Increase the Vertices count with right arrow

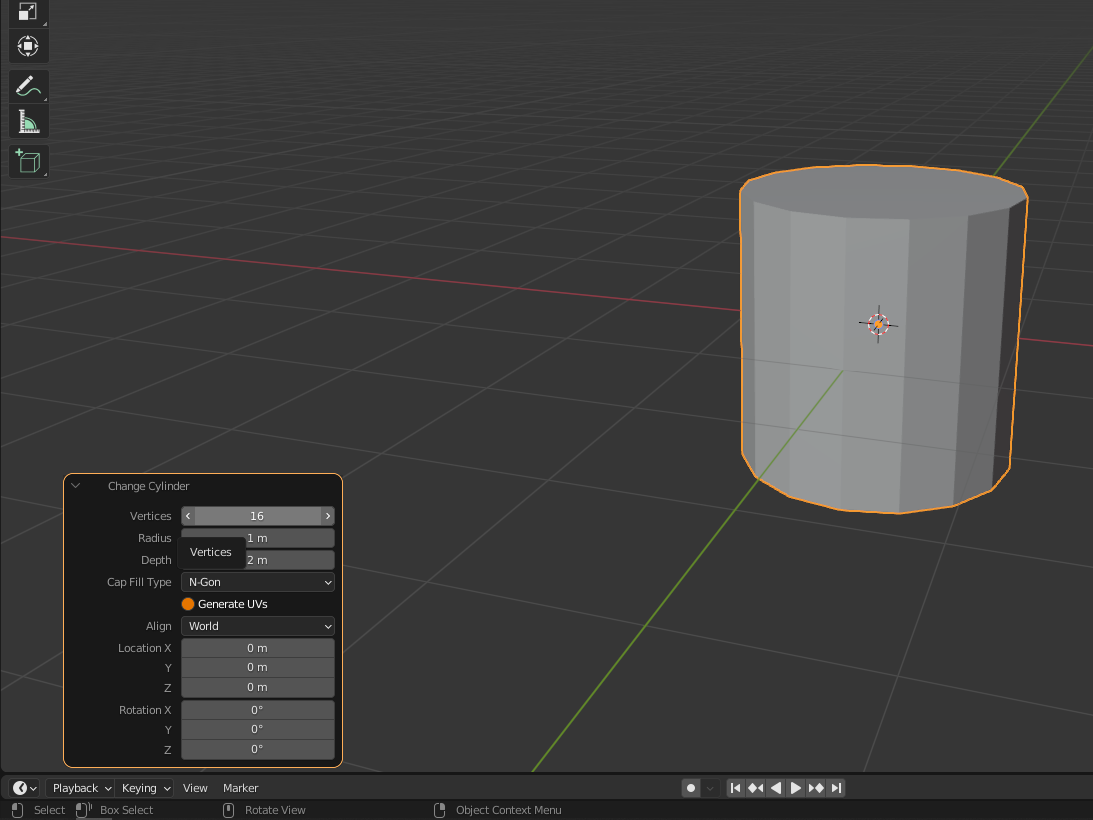click(328, 516)
